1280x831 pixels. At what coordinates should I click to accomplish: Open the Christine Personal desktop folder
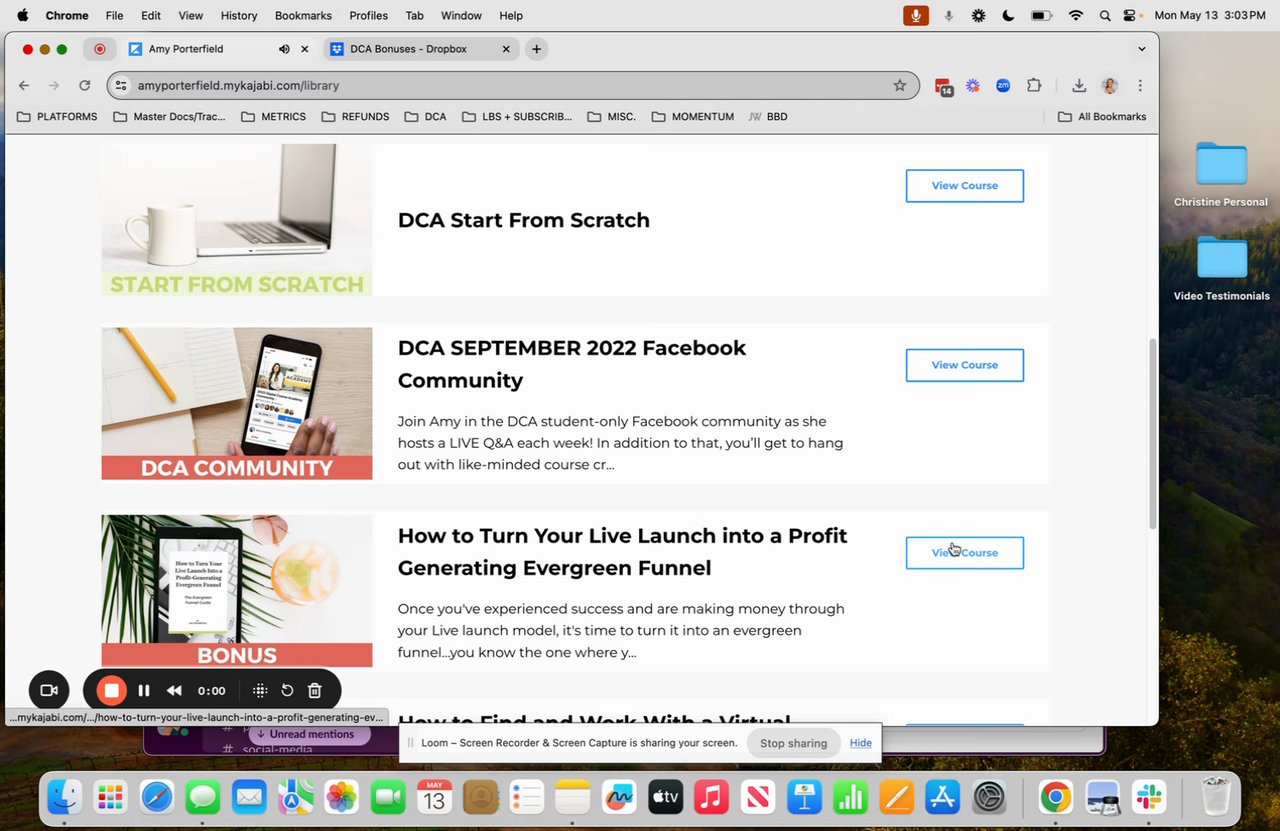(x=1221, y=175)
